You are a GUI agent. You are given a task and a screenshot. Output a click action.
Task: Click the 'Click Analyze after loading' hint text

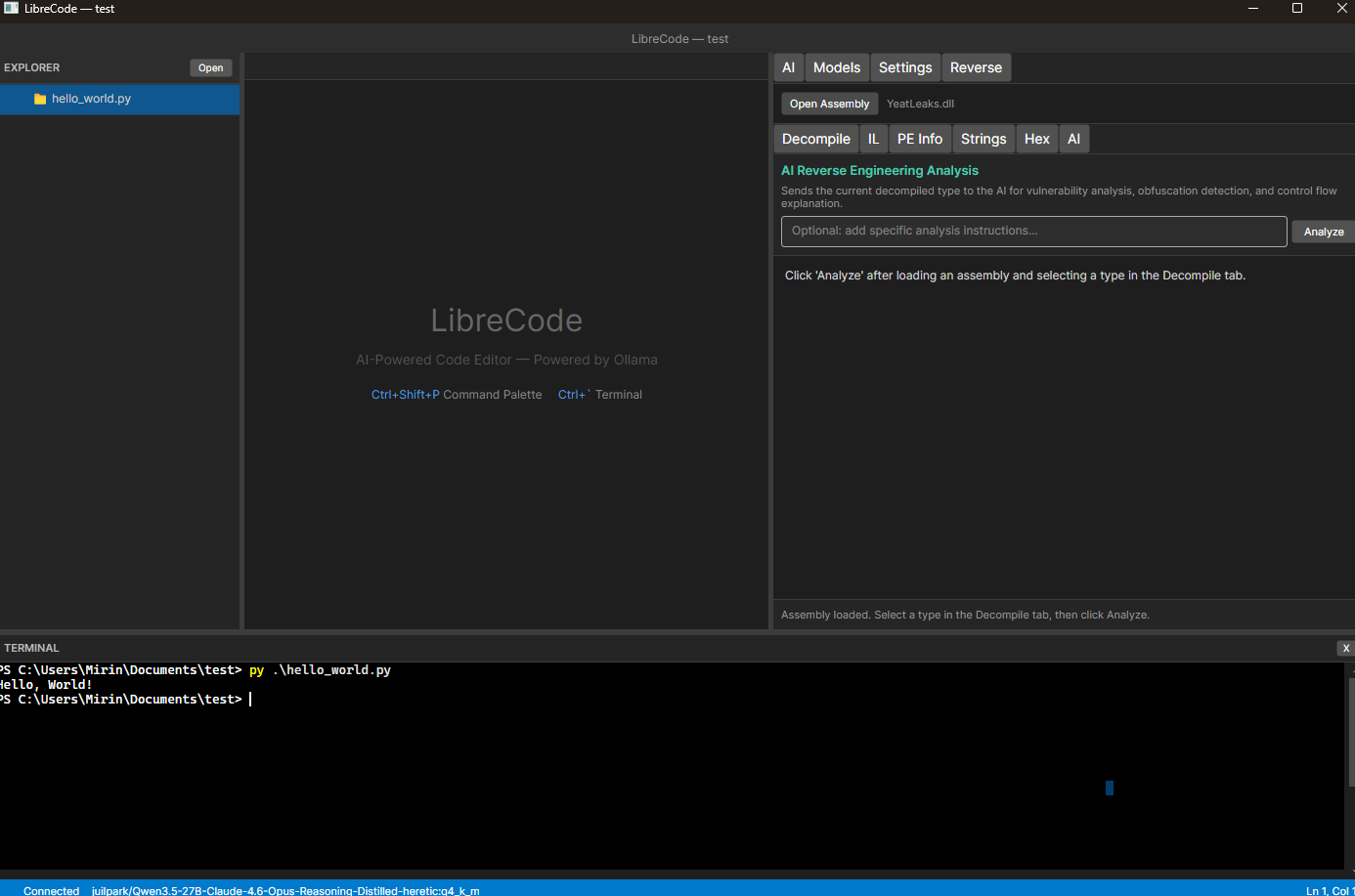[1015, 276]
